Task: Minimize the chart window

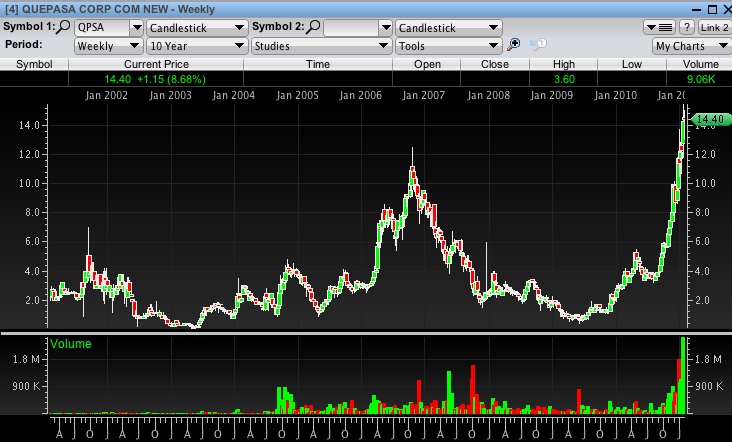Action: coord(697,9)
